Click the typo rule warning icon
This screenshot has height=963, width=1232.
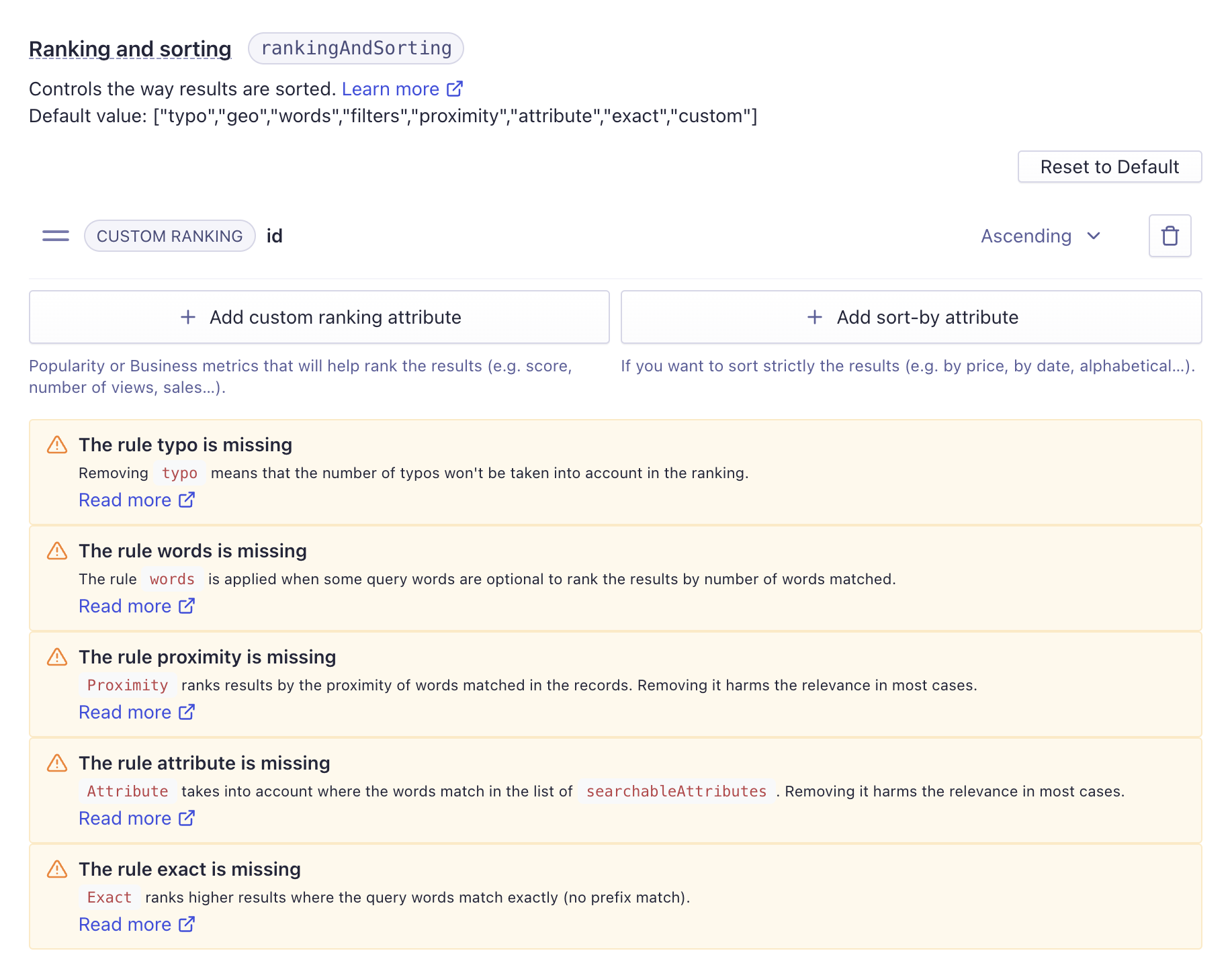(x=57, y=445)
